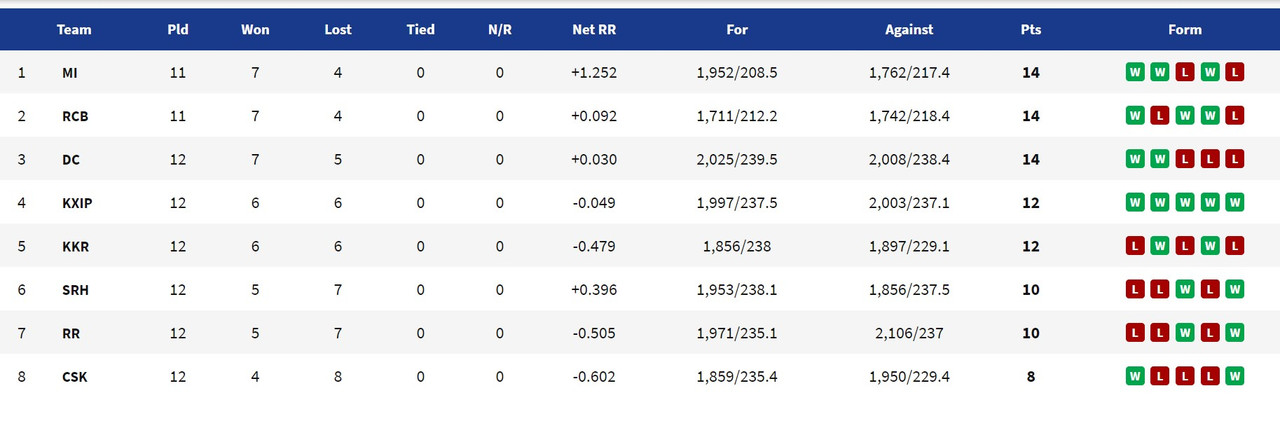
Task: Click the Form column header
Action: pos(1185,30)
